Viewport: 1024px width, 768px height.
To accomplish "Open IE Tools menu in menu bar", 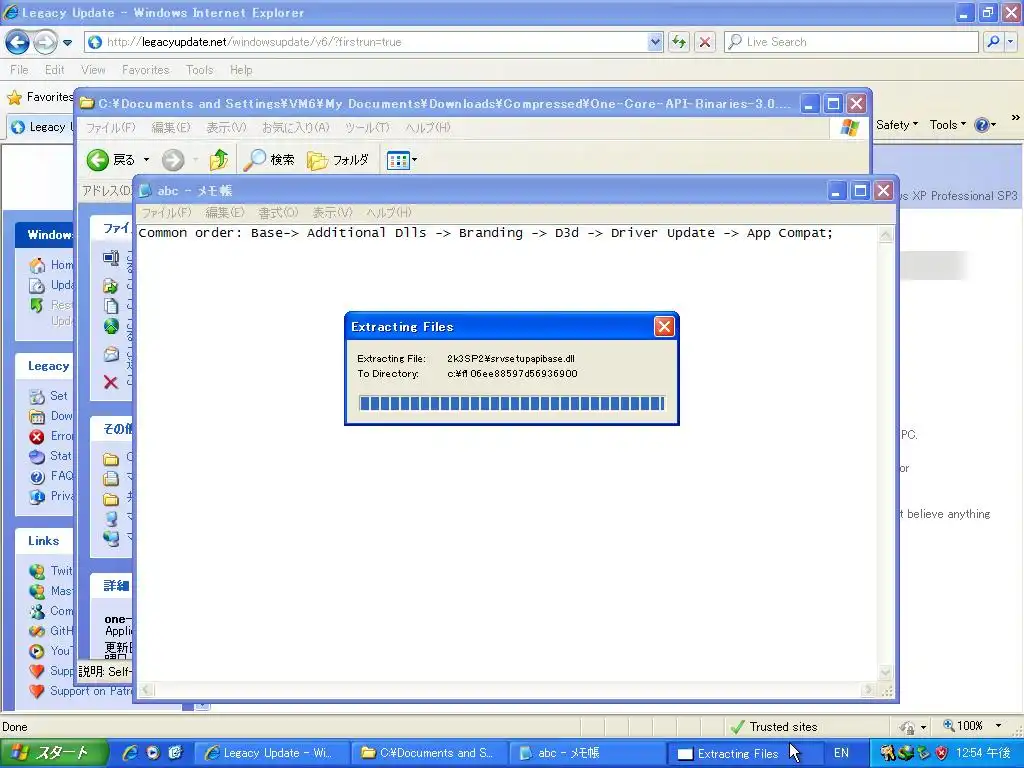I will pos(199,70).
